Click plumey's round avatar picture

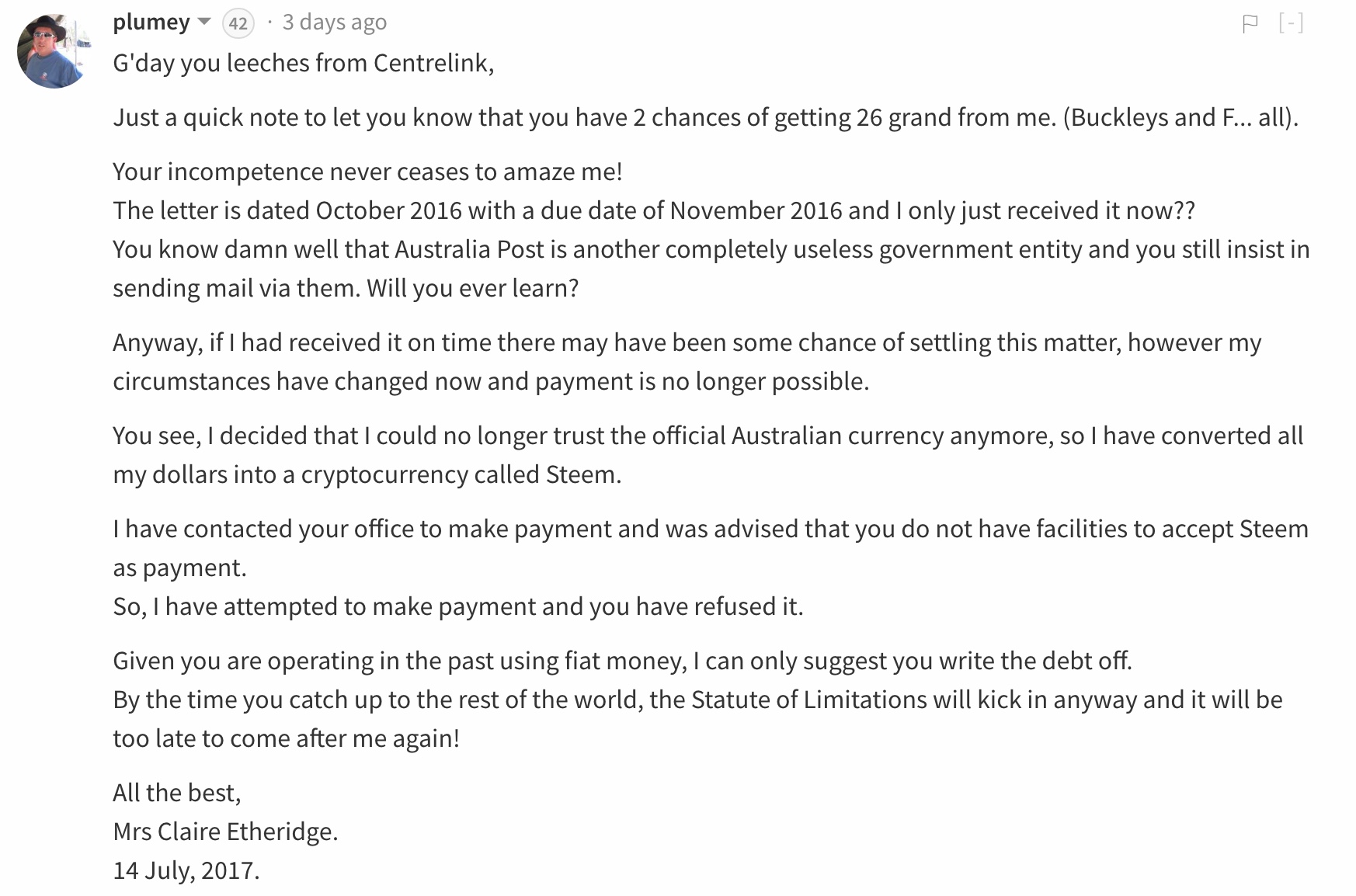(54, 51)
